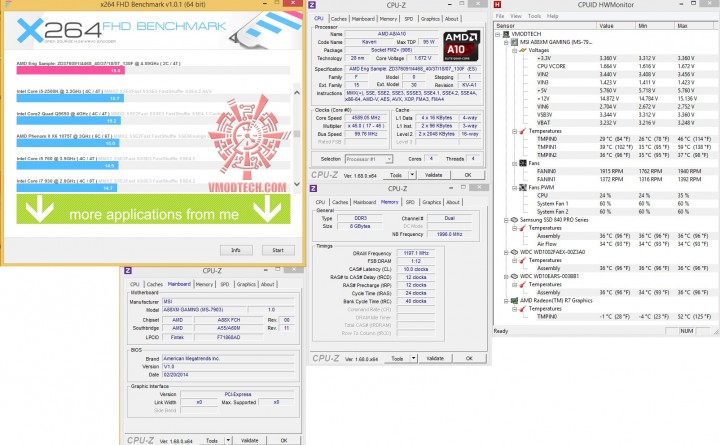Collapse the Fans PWM group
The image size is (720, 445).
click(515, 188)
